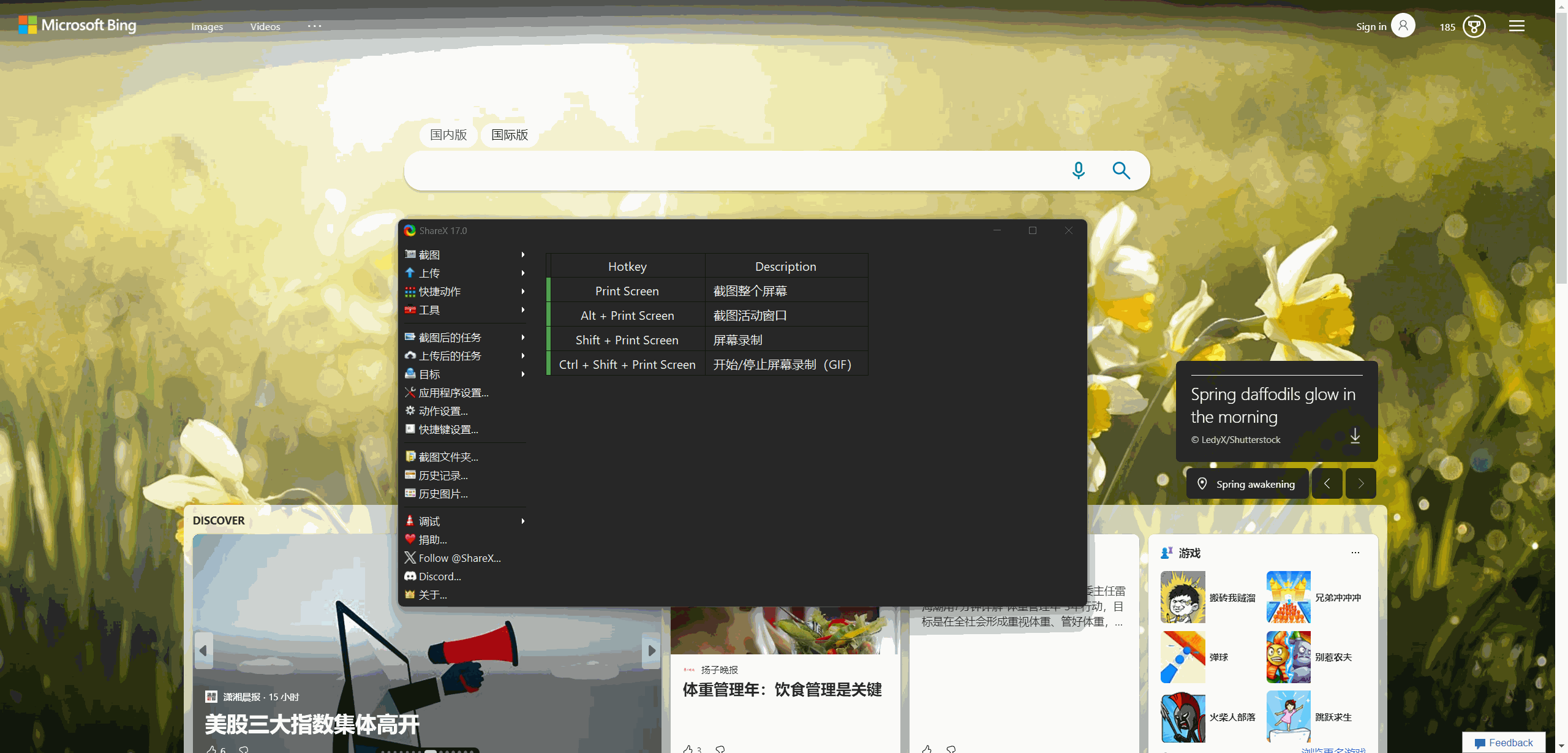Open 应用程序设置 application settings
Screen dimensions: 1568x753
(x=453, y=393)
